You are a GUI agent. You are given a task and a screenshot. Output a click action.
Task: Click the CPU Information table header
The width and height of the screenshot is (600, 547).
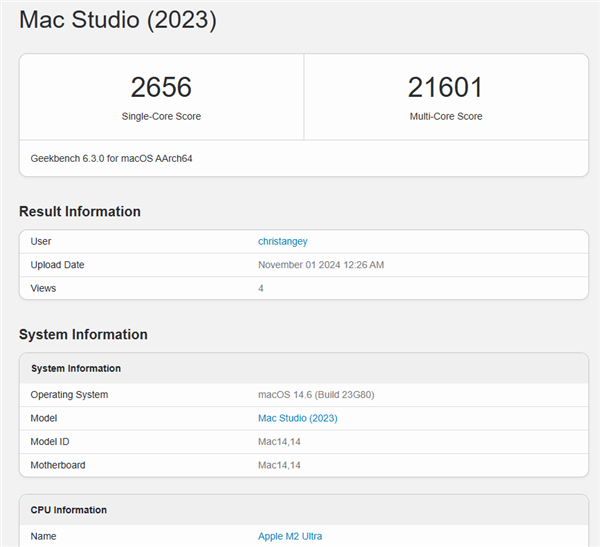(69, 510)
